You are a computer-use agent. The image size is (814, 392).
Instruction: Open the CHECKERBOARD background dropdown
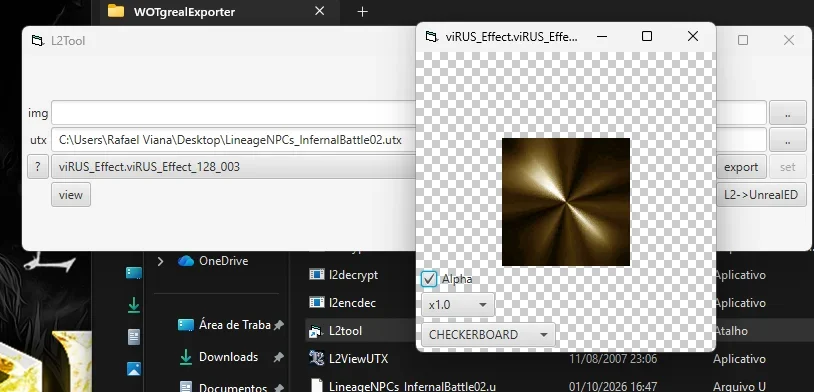(488, 334)
